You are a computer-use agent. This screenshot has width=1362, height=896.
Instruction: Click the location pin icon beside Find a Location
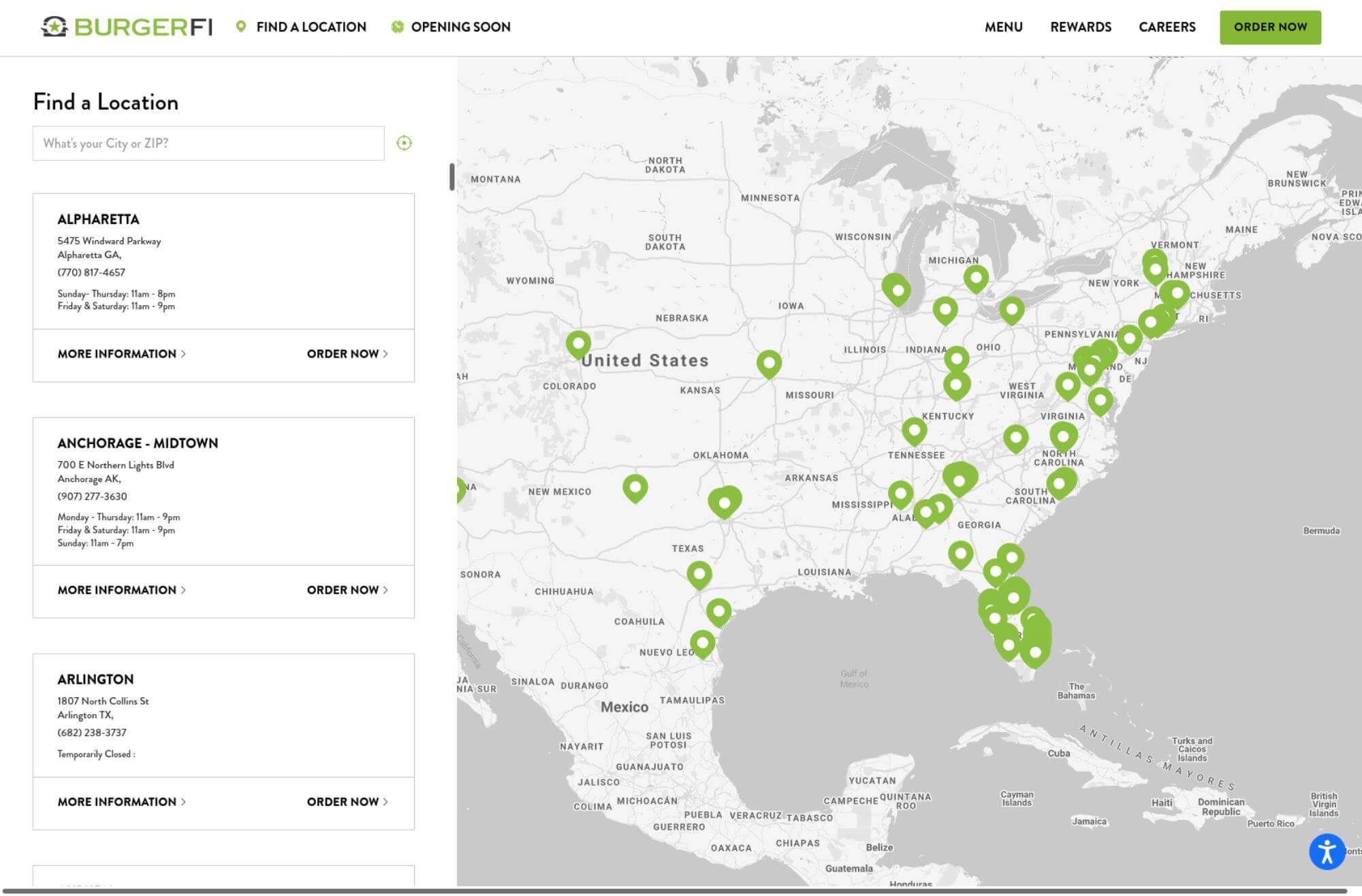240,27
